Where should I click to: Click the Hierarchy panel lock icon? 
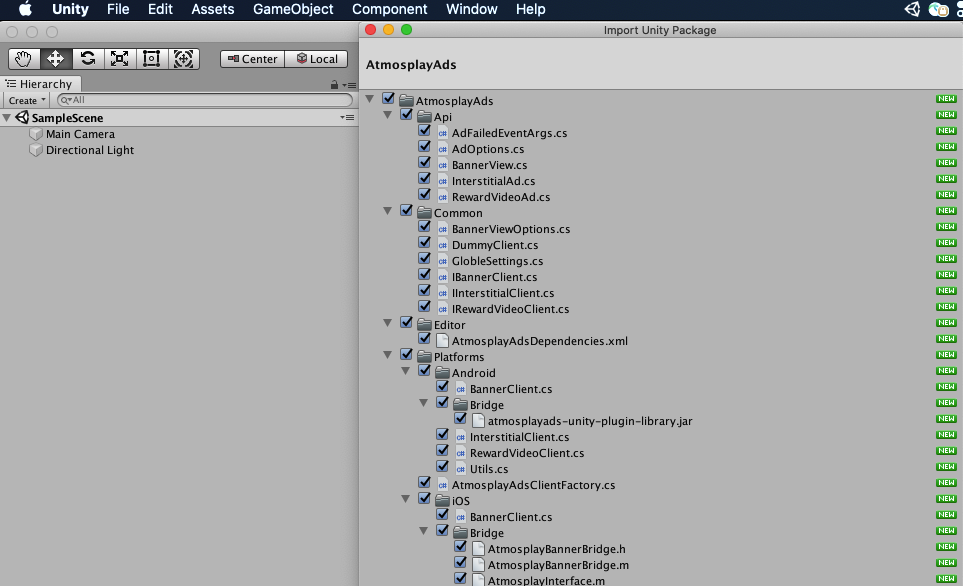[x=334, y=85]
